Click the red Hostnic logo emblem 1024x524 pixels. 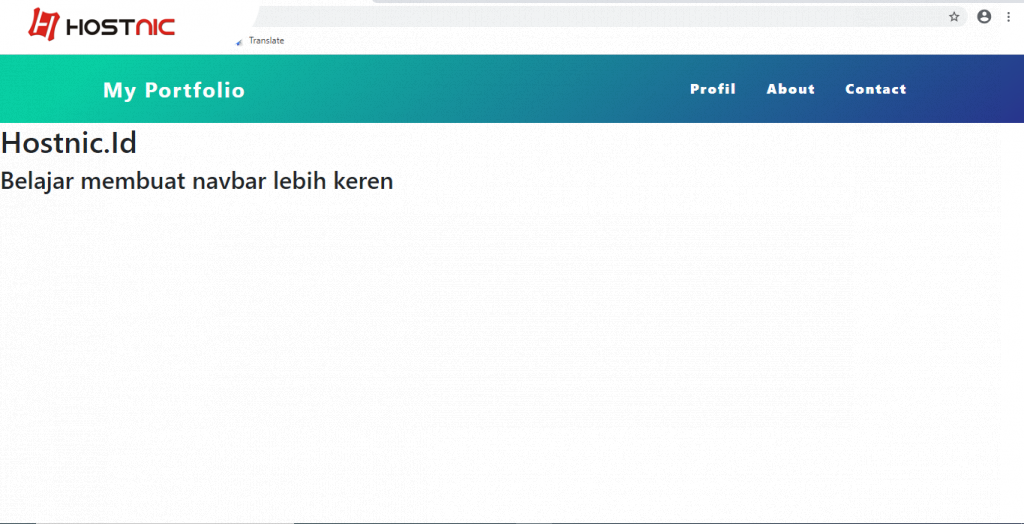point(43,24)
